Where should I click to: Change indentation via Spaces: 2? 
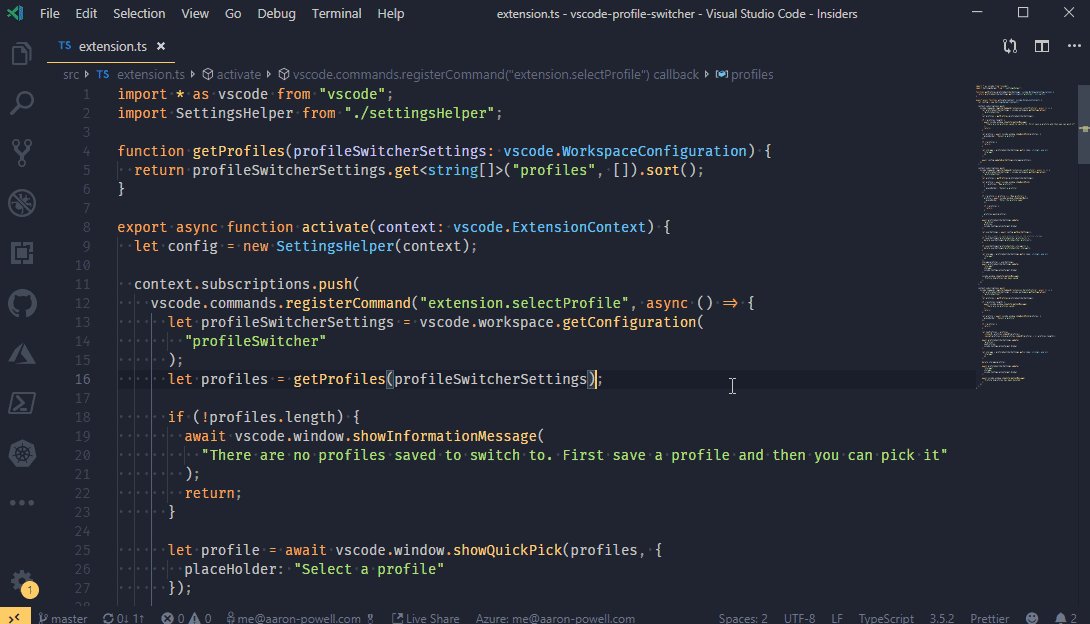coord(742,618)
